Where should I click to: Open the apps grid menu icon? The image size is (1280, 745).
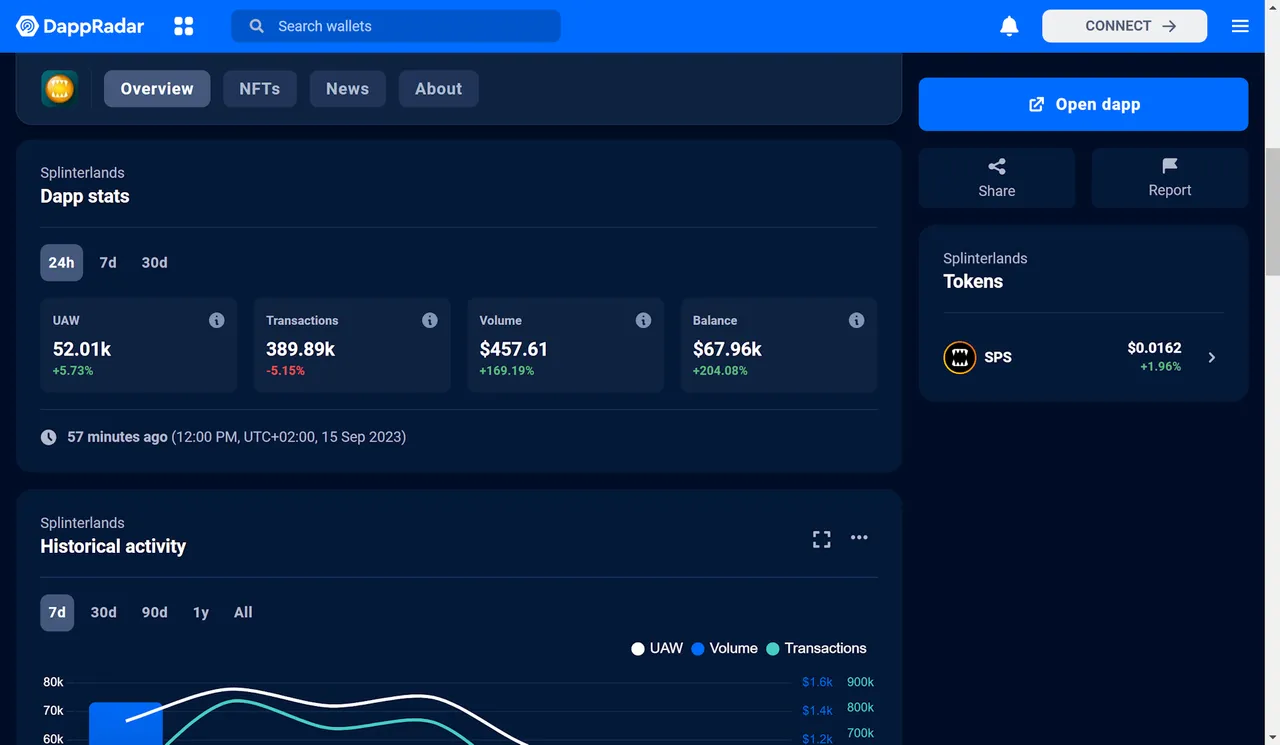[184, 26]
